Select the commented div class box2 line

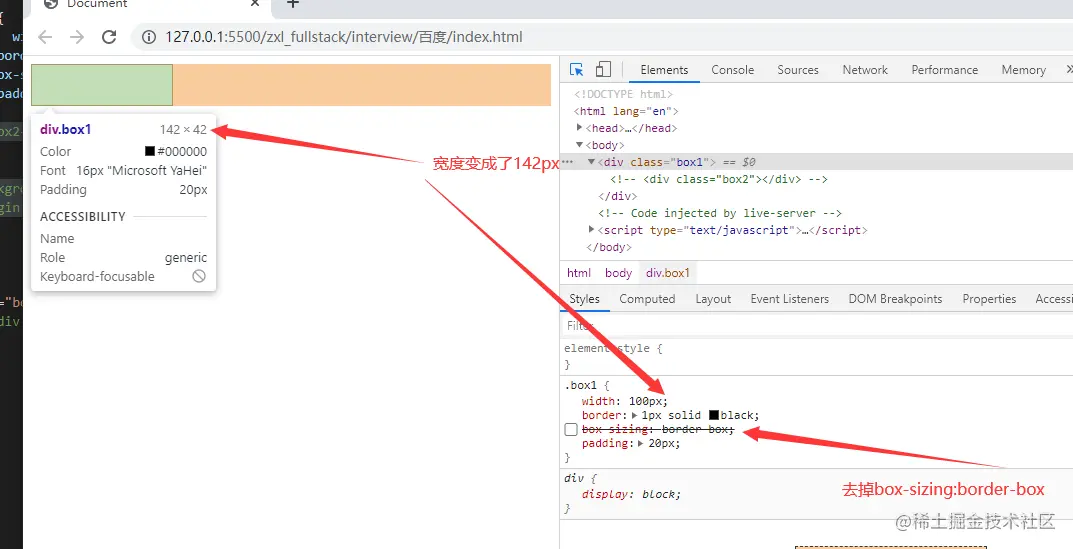719,179
